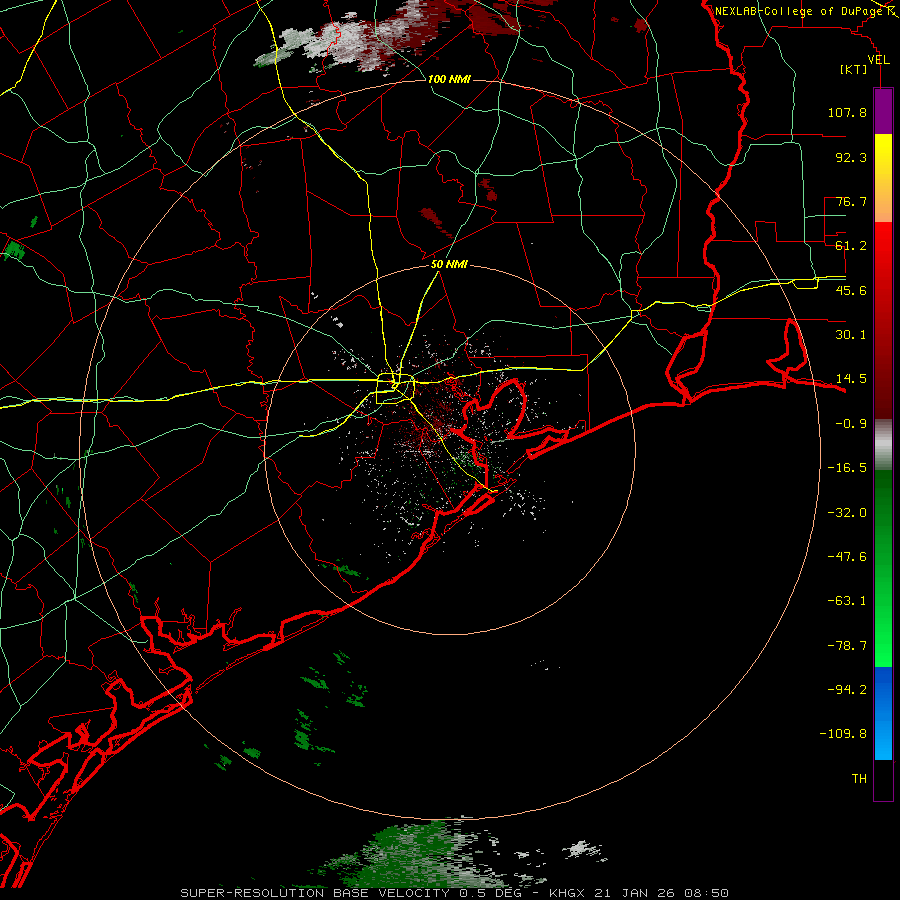Viewport: 900px width, 900px height.
Task: Click the bright green segment of the color bar
Action: [x=883, y=568]
